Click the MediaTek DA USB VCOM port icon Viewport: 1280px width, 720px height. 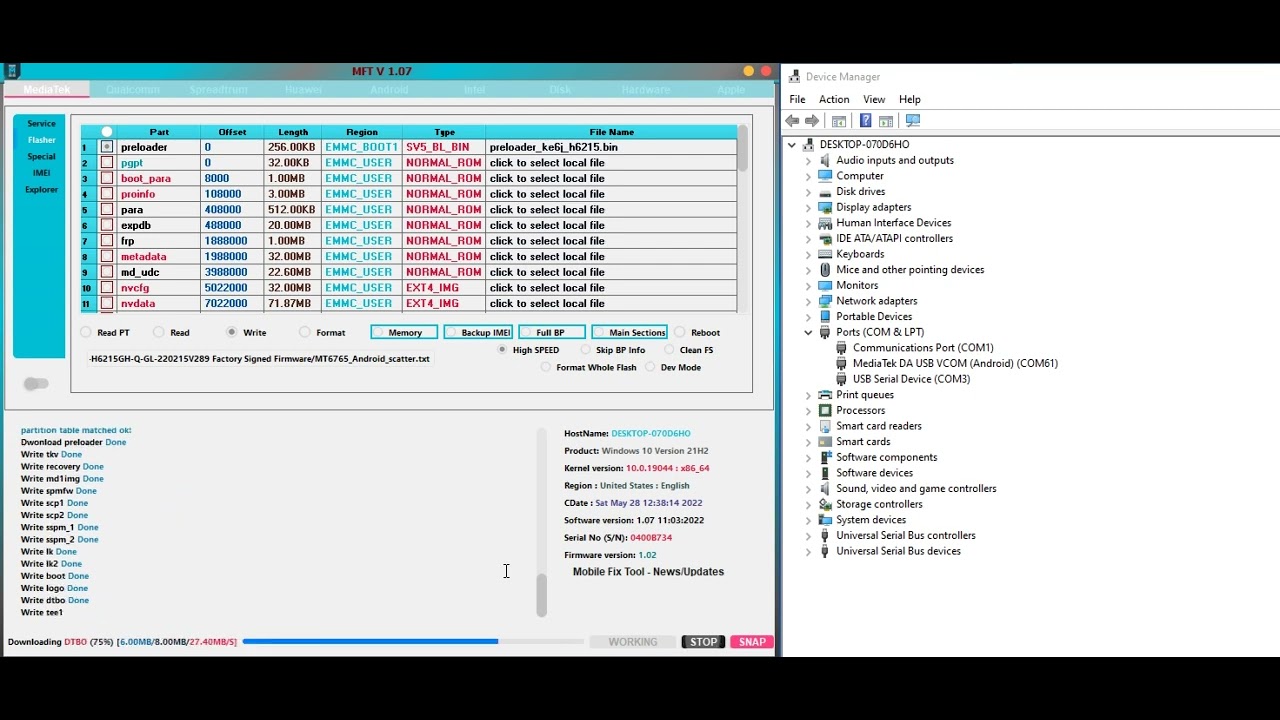pos(841,364)
